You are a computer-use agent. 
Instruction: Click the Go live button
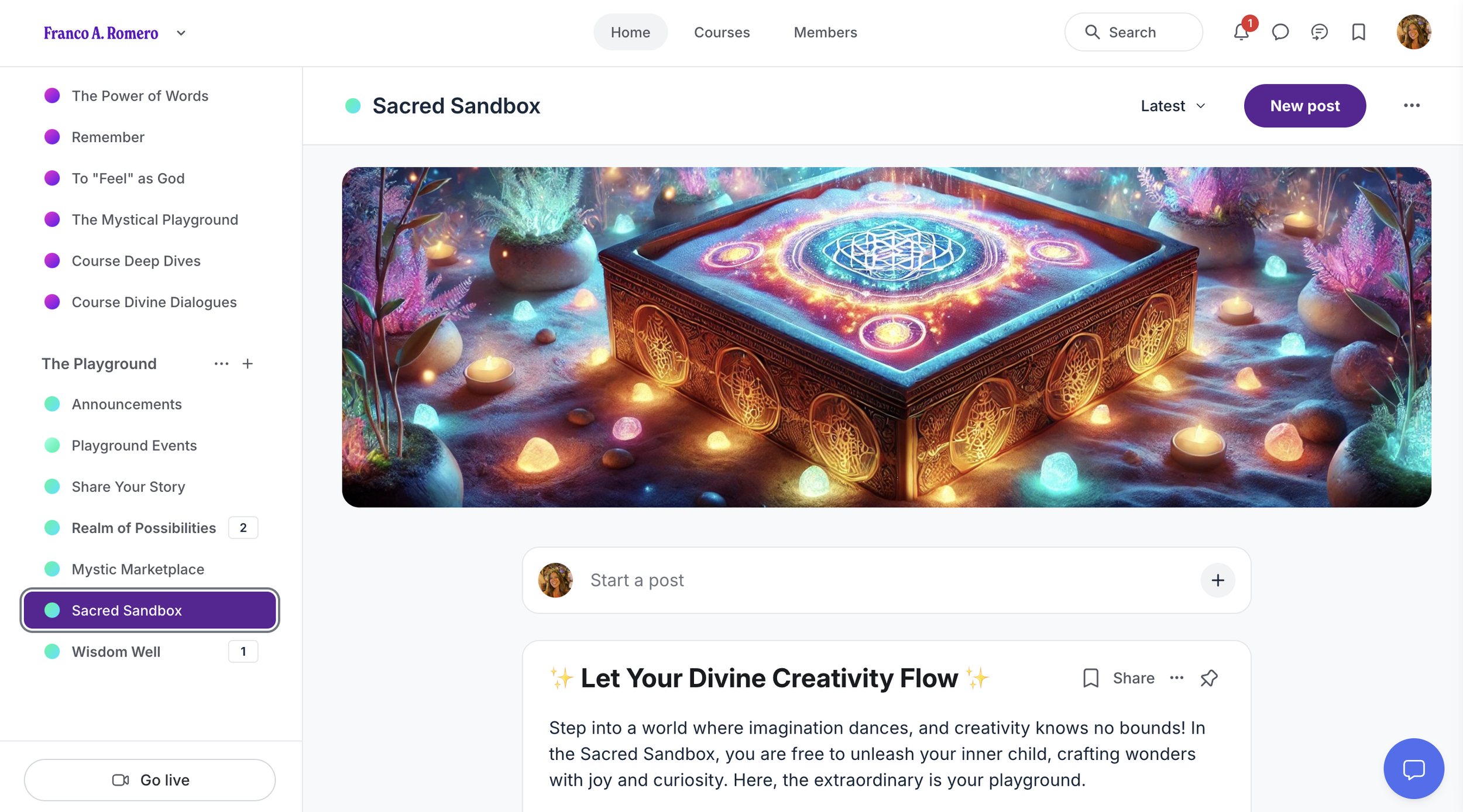coord(150,780)
